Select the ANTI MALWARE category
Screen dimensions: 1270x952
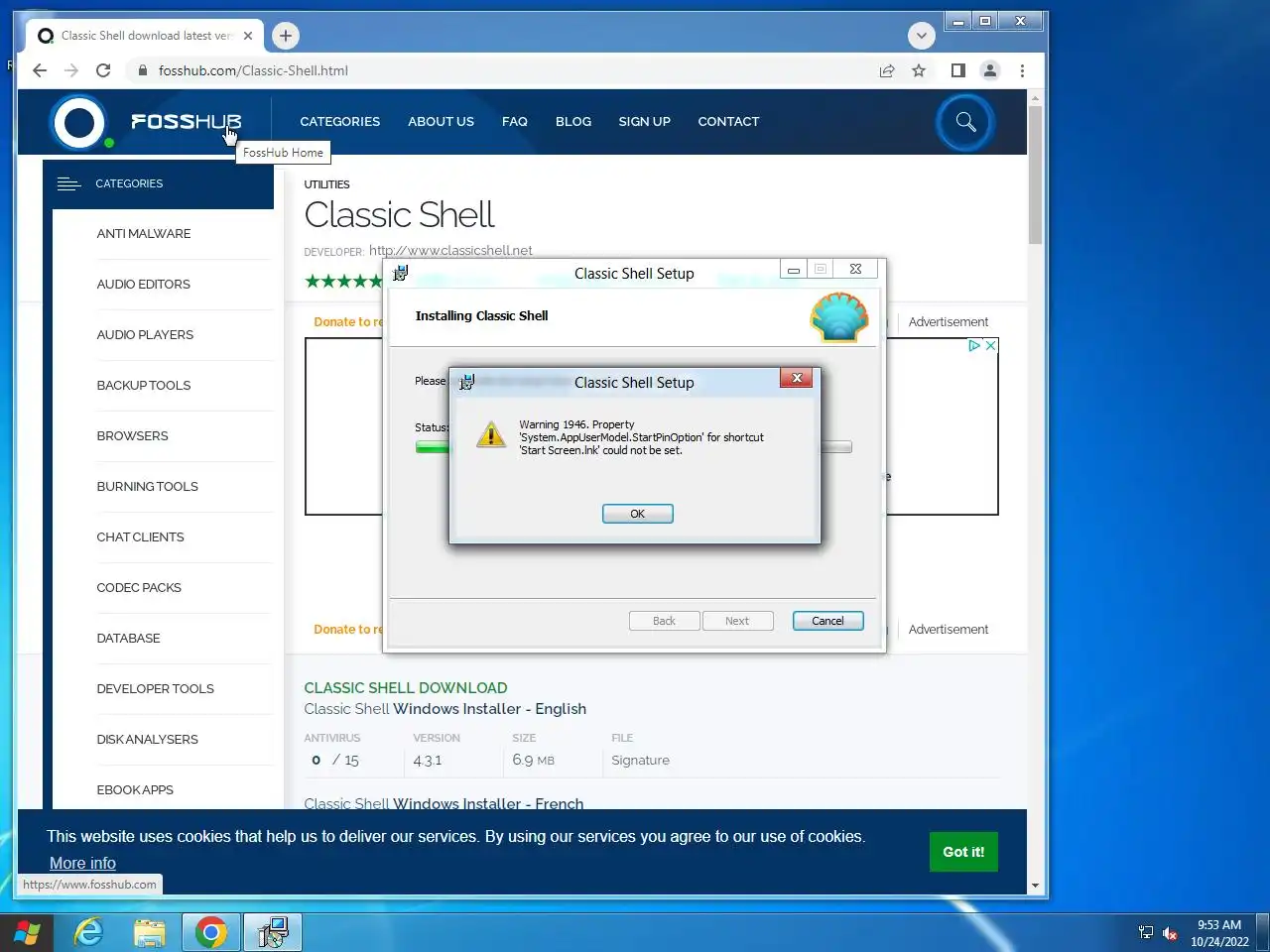(x=144, y=234)
